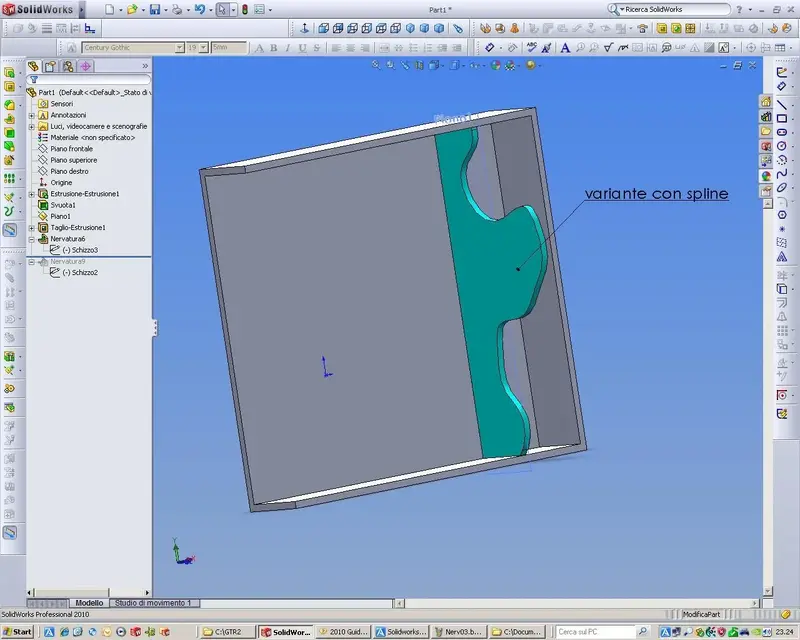Screen dimensions: 800x640
Task: Open the ConfigurationManager tab
Action: pos(68,66)
